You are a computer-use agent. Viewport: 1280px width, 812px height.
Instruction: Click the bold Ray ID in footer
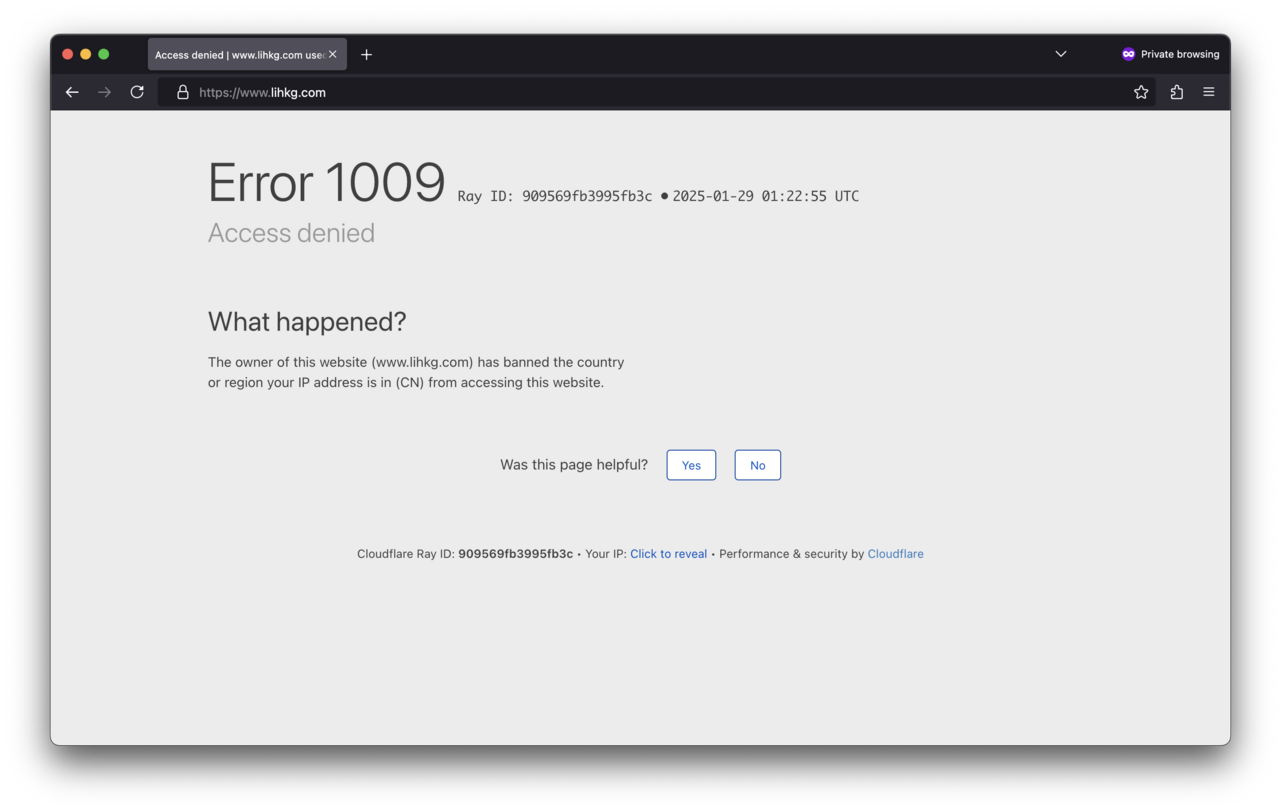coord(515,554)
